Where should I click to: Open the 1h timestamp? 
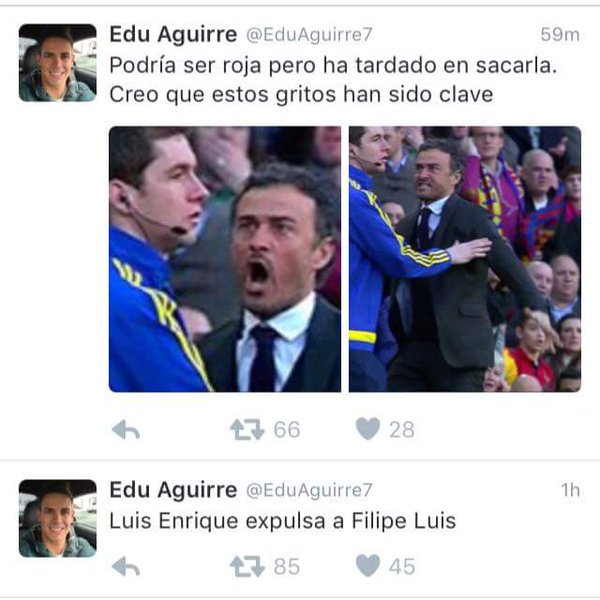[571, 491]
